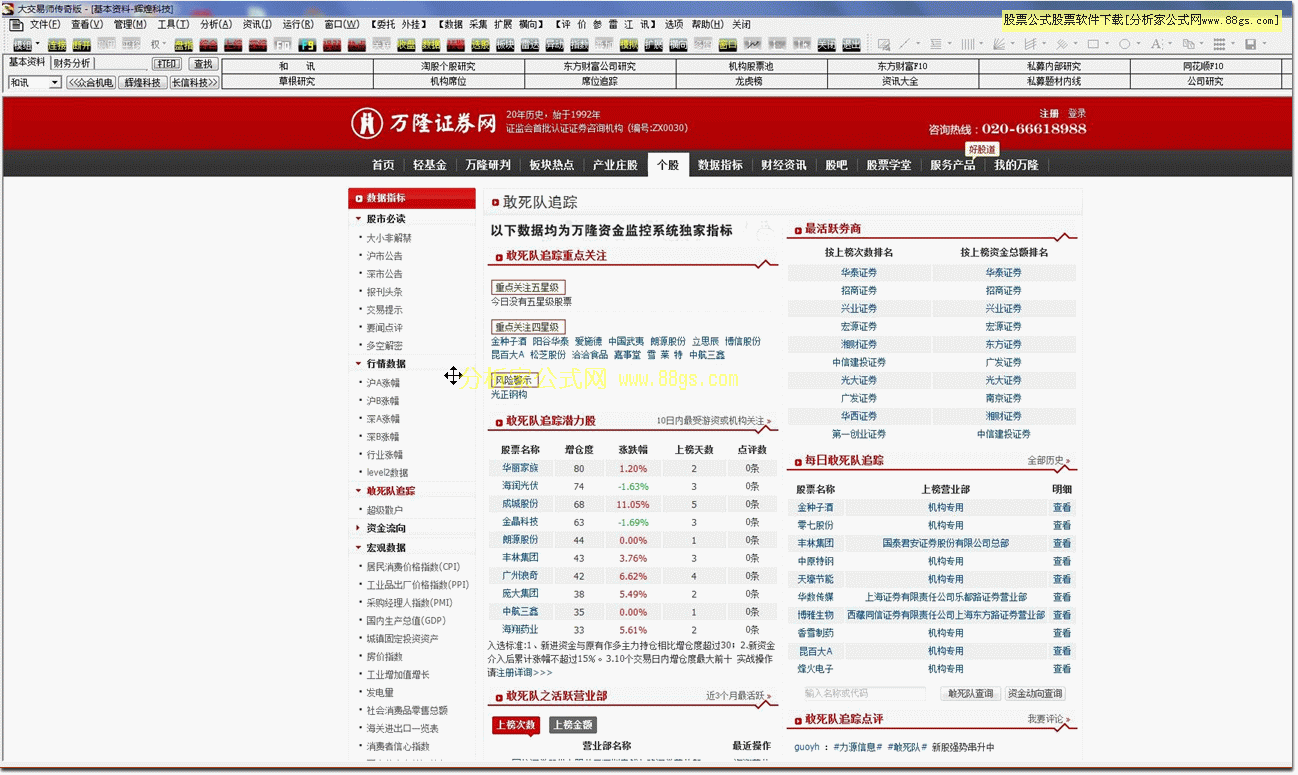Open the 模组 toolbar dropdown arrow

point(38,44)
